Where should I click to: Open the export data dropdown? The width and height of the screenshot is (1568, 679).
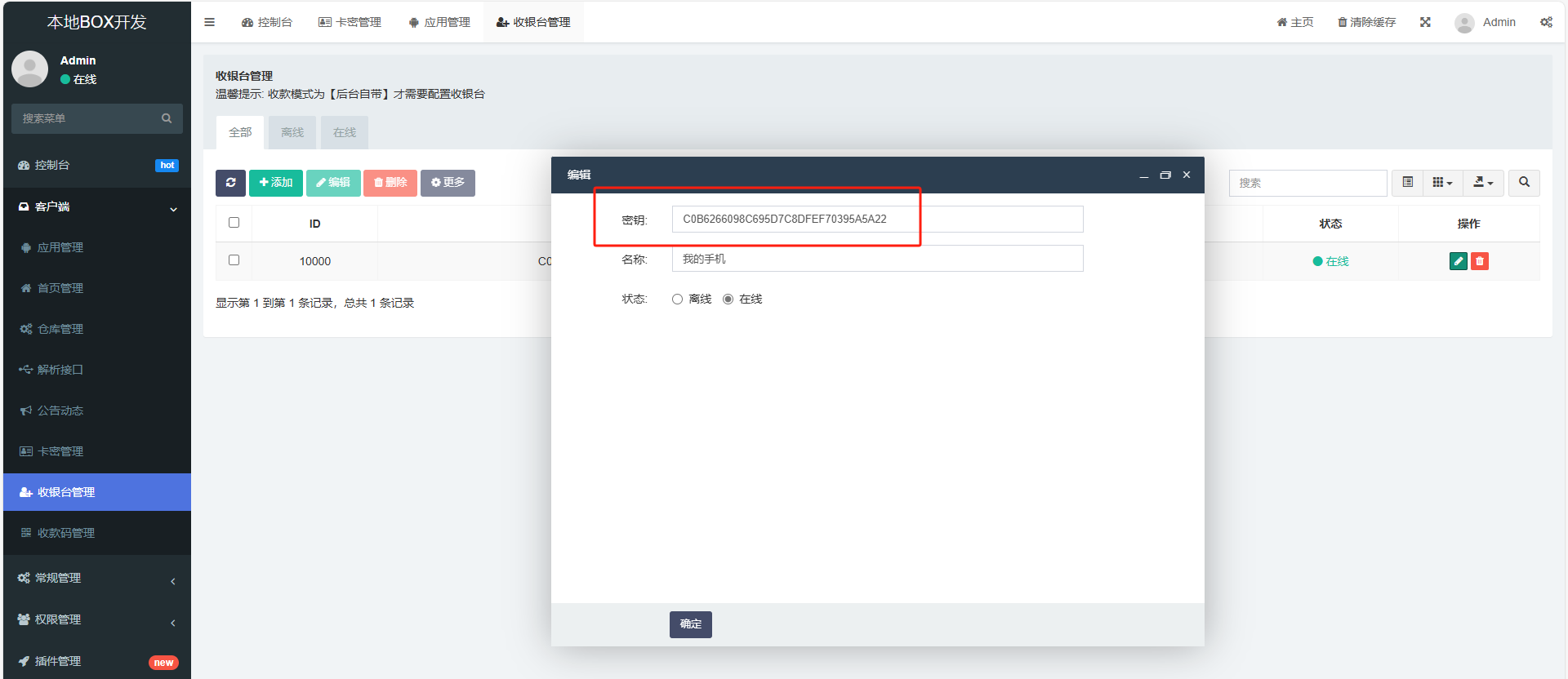(1483, 183)
